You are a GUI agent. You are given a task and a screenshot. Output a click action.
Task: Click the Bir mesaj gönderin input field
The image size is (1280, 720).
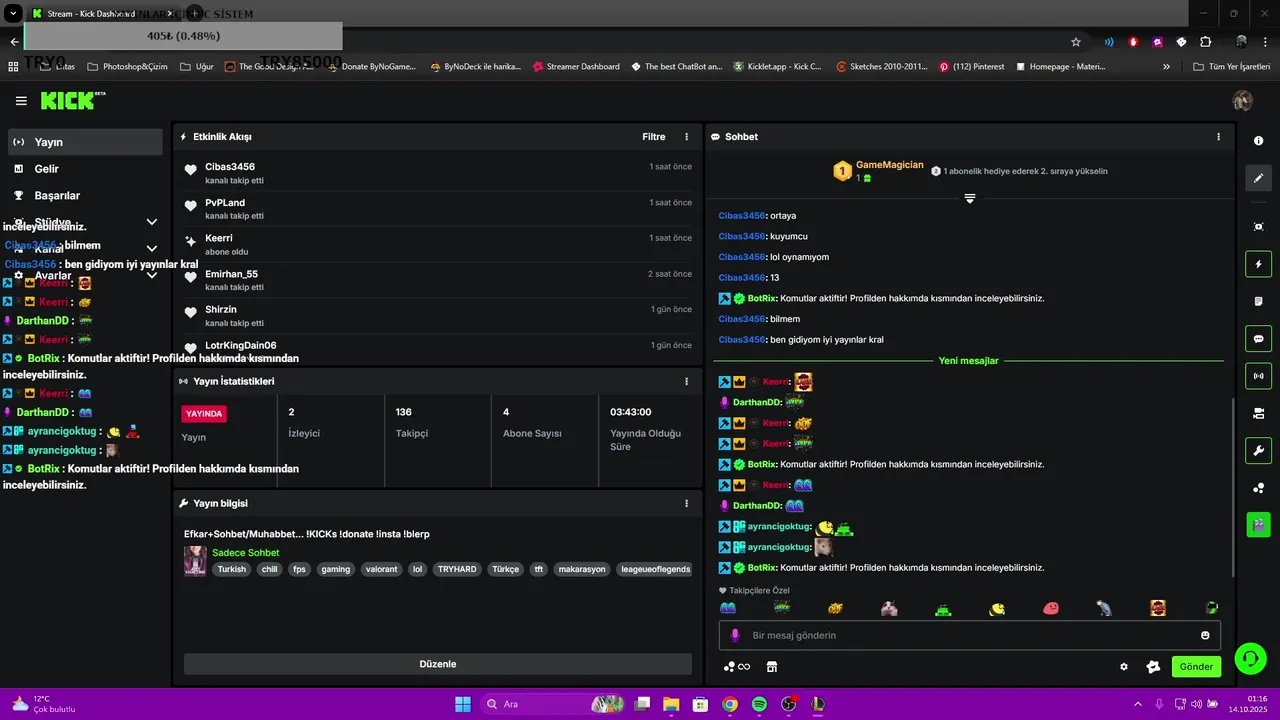pyautogui.click(x=970, y=635)
